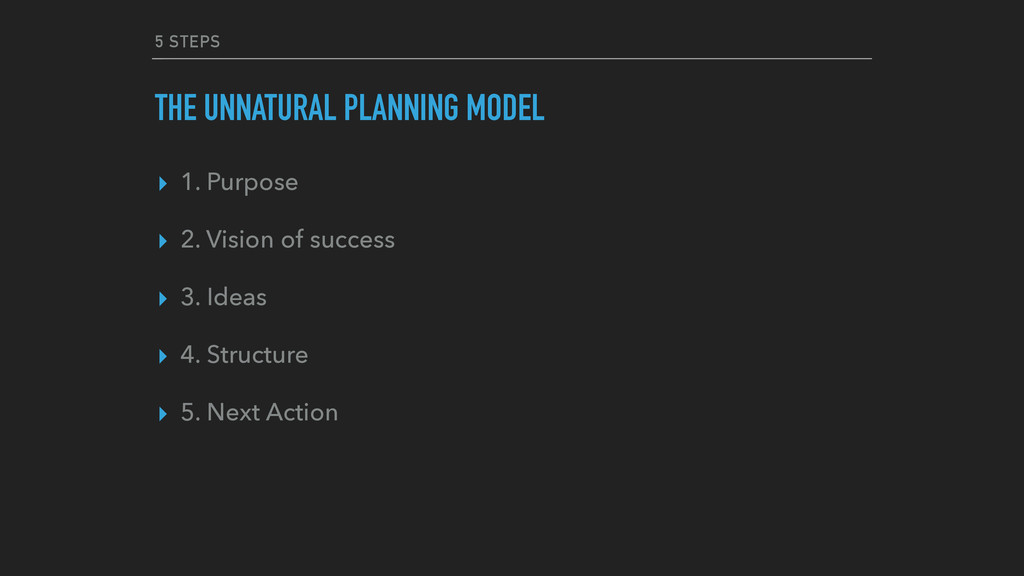Click the word 'UNNATURAL' in the title
This screenshot has height=576, width=1024.
pyautogui.click(x=270, y=108)
